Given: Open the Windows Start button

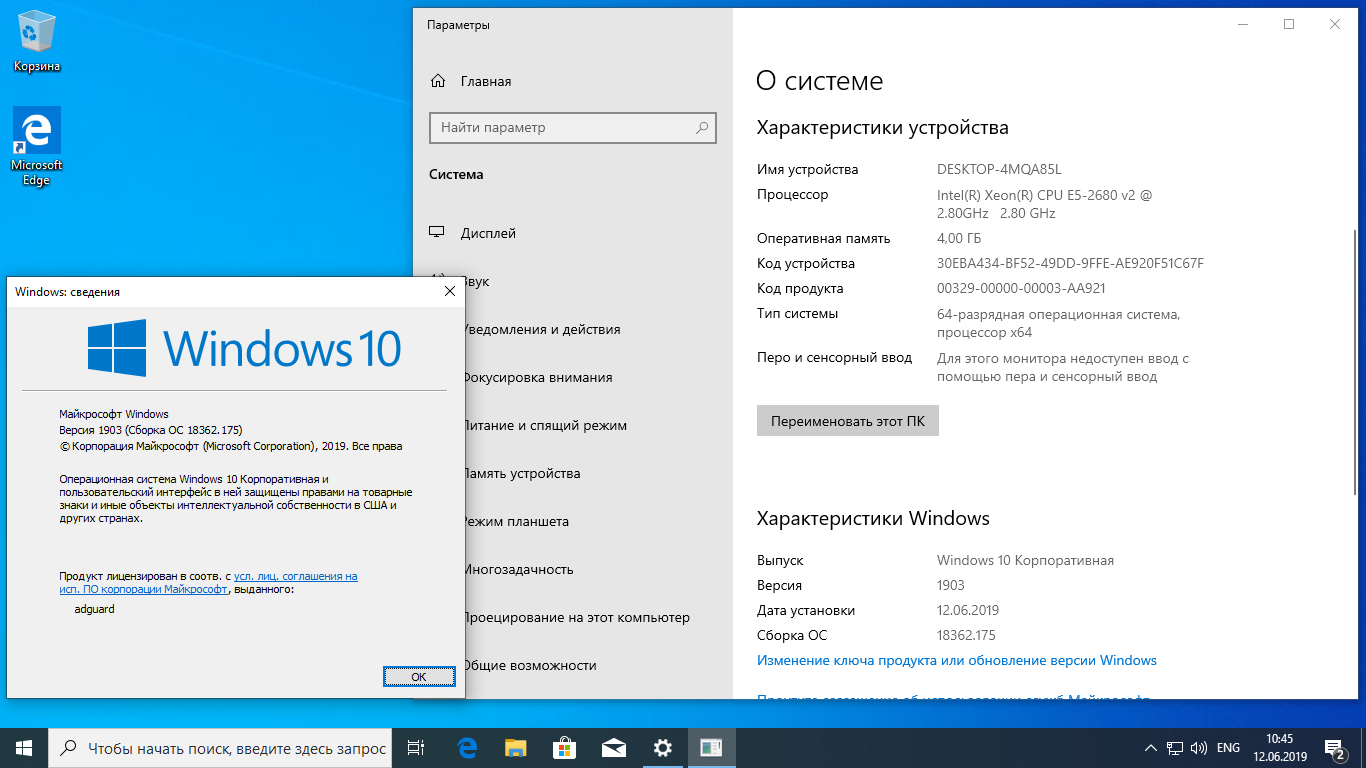Looking at the screenshot, I should point(24,748).
